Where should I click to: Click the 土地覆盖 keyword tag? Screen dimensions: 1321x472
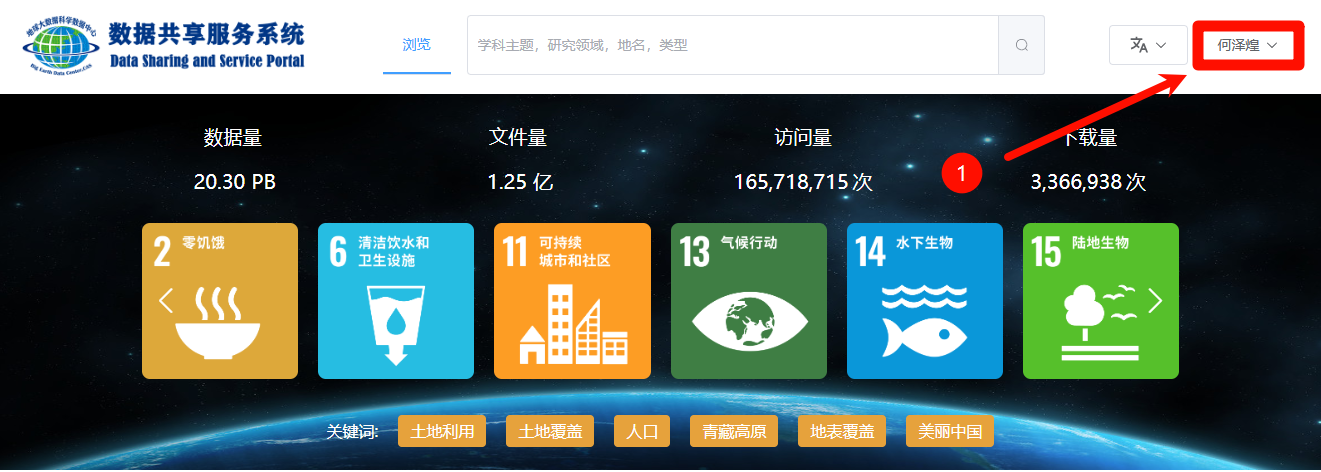[550, 432]
